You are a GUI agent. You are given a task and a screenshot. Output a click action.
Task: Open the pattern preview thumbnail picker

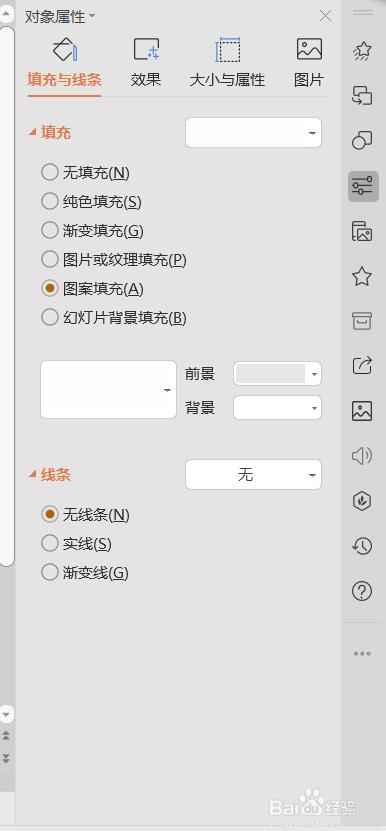click(108, 390)
